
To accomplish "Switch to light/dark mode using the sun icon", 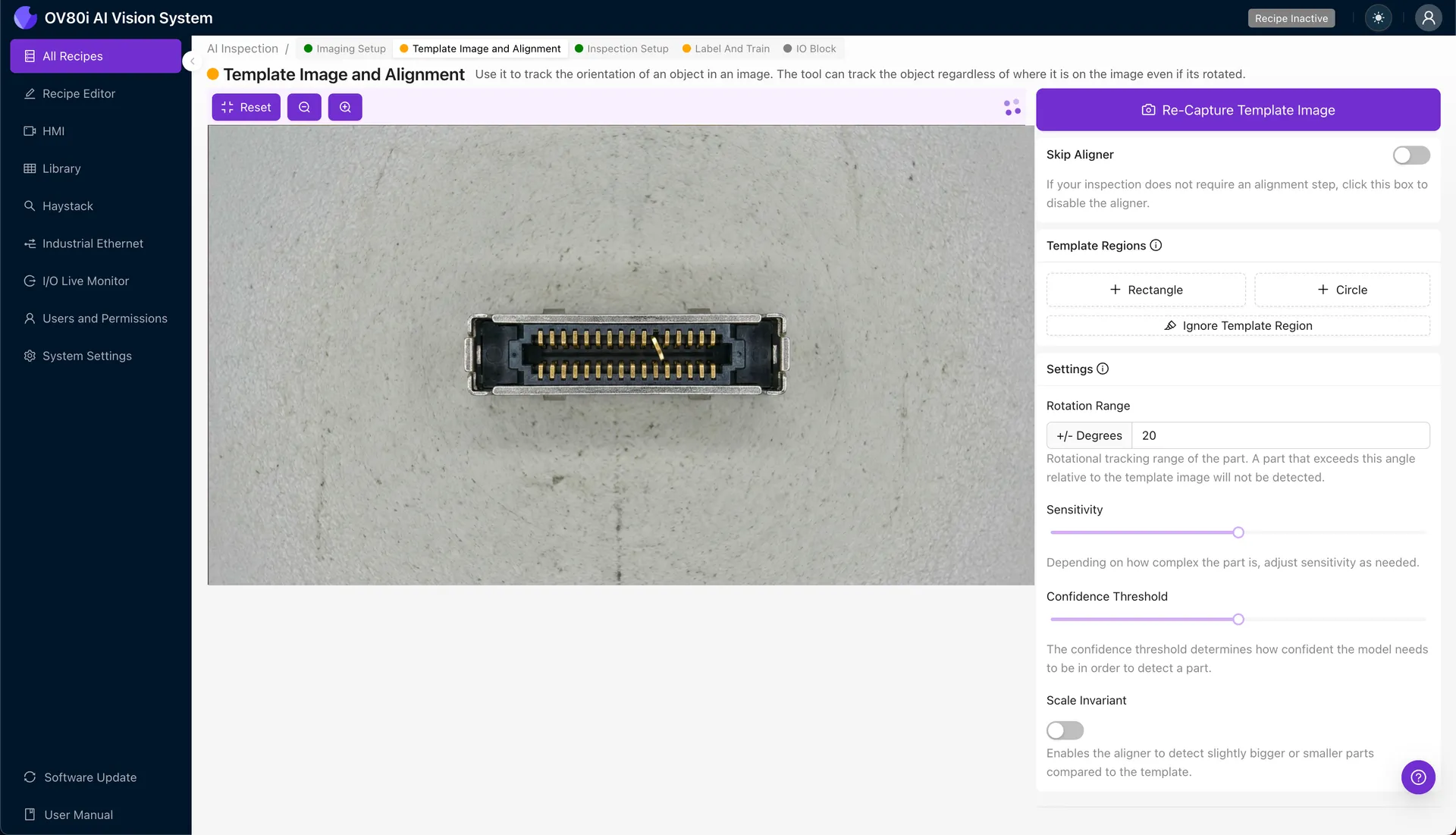I will [1379, 17].
